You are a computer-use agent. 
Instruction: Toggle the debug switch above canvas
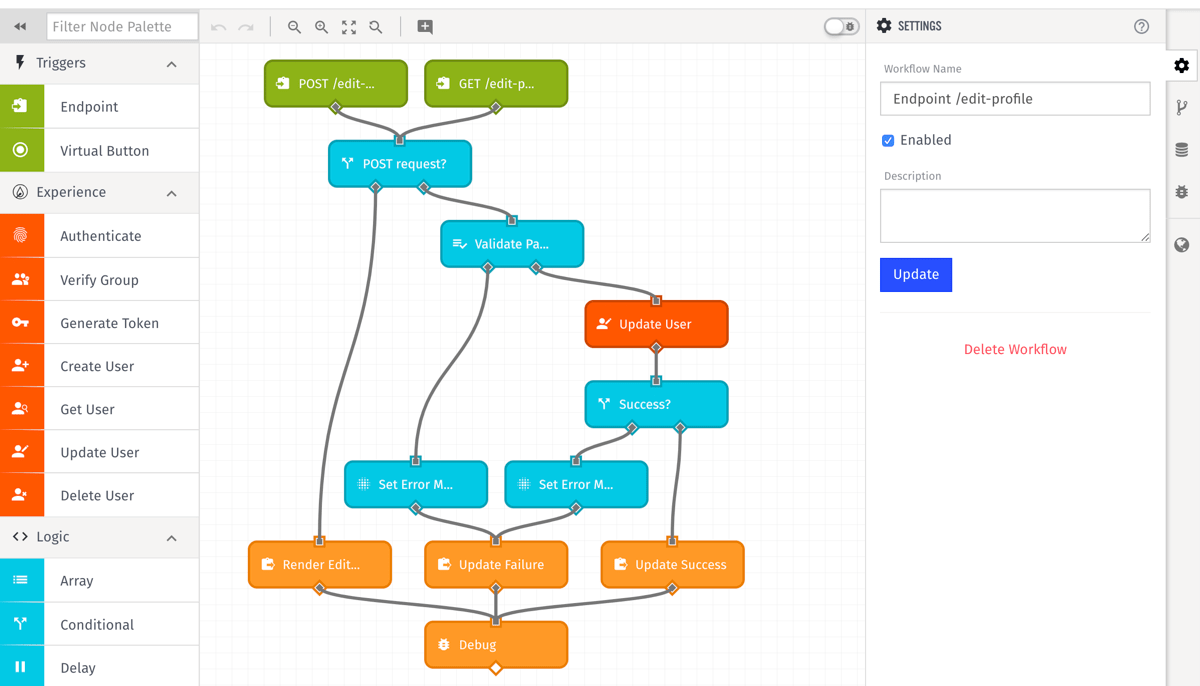pyautogui.click(x=841, y=27)
